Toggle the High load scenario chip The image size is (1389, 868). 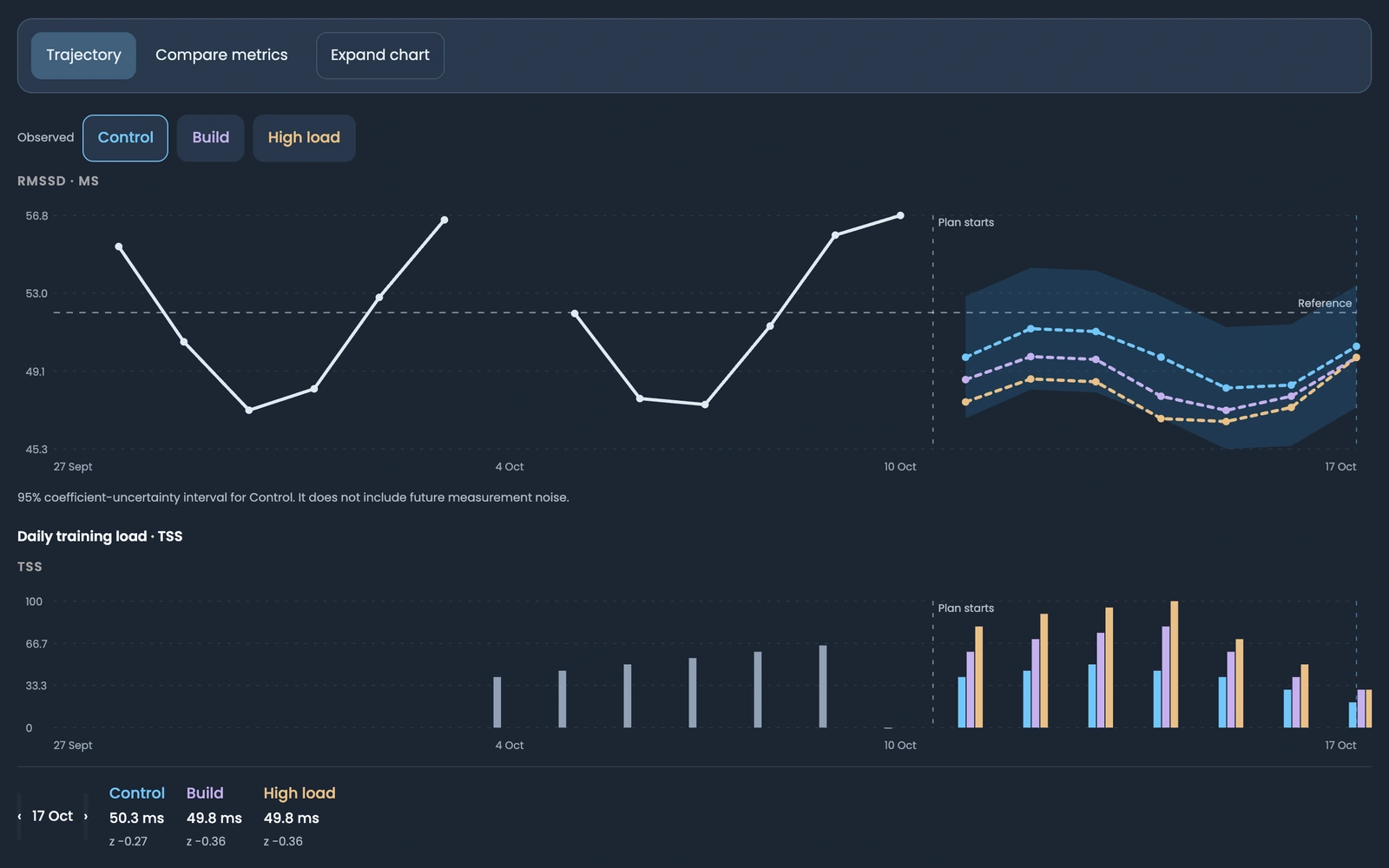tap(304, 138)
